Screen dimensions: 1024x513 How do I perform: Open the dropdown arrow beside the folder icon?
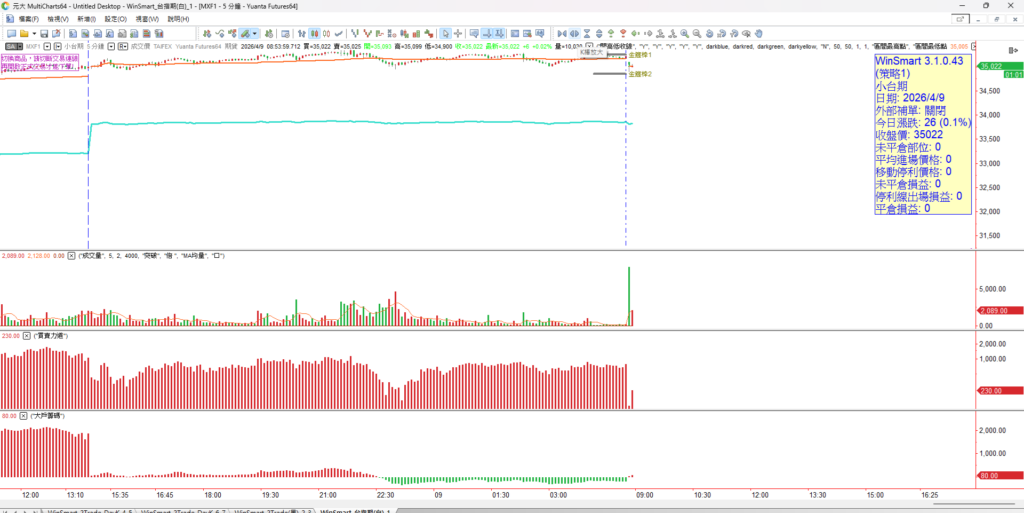coord(34,33)
